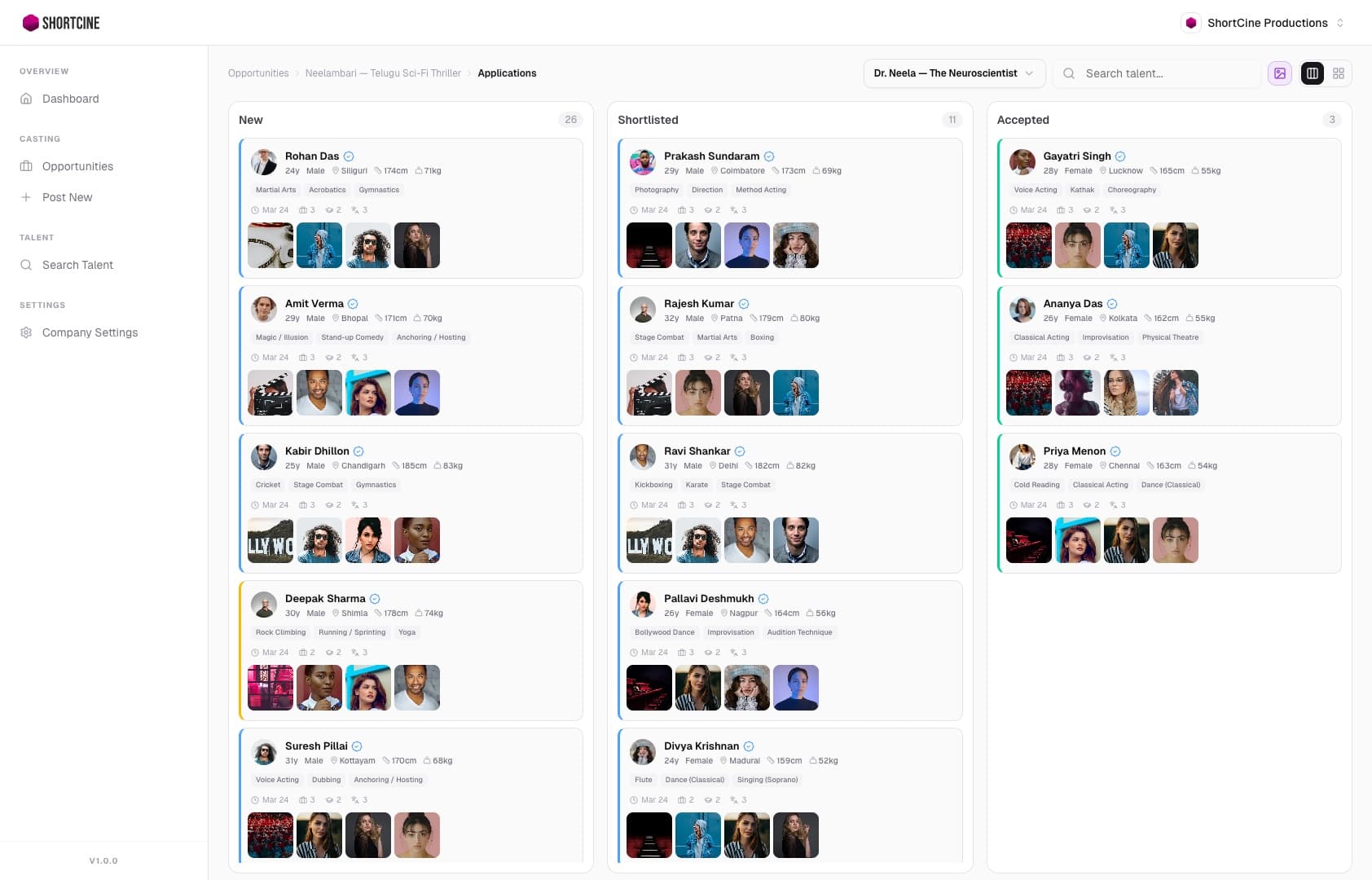Screen dimensions: 1372x880
Task: Click the verified badge beside Deepak Sharma
Action: [x=375, y=599]
